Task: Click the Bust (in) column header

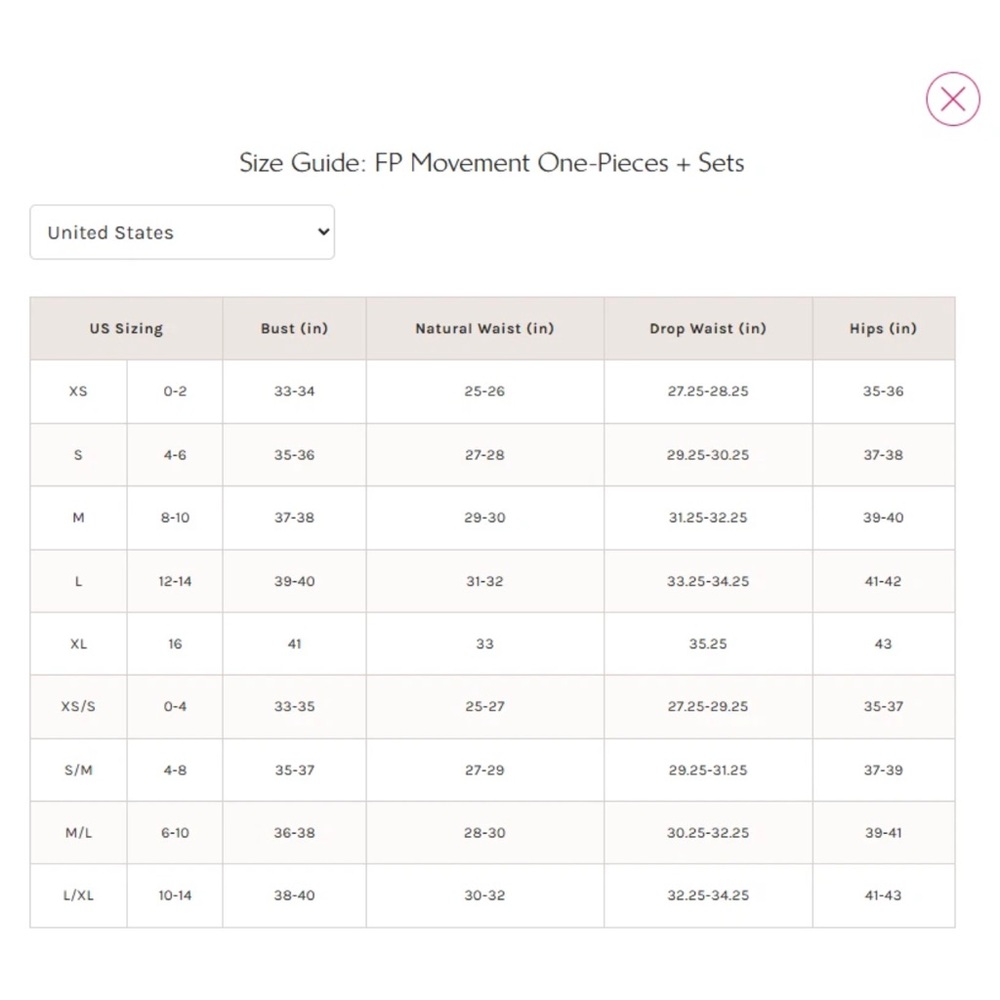Action: click(x=295, y=328)
